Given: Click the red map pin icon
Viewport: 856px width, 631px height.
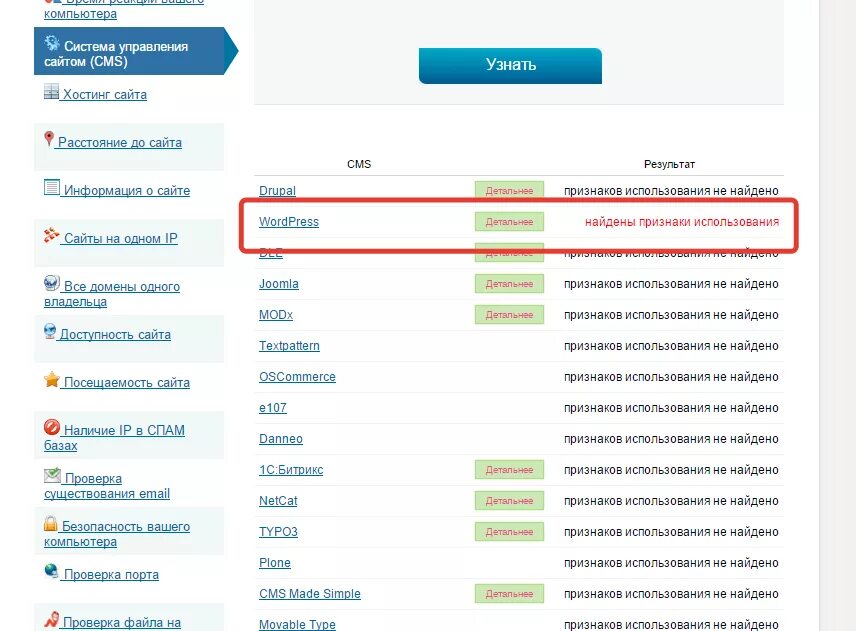Looking at the screenshot, I should pos(49,139).
